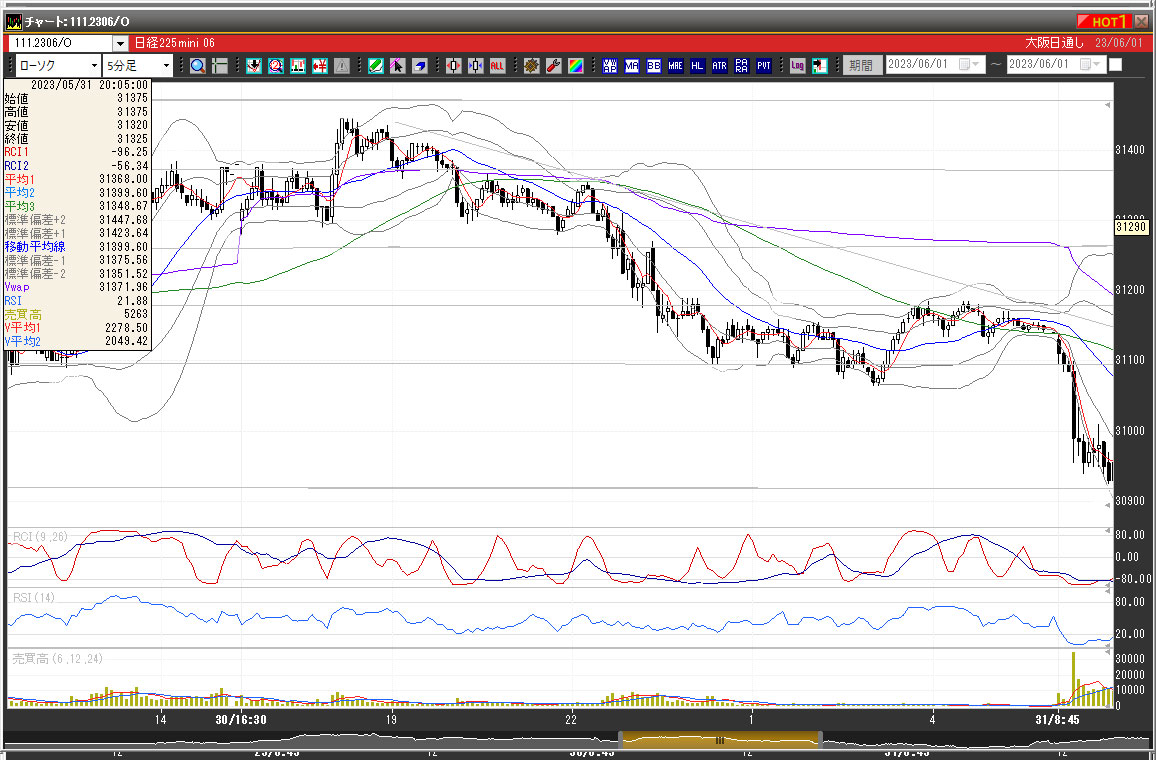Toggle the PARA parabolic indicator icon

tap(742, 66)
